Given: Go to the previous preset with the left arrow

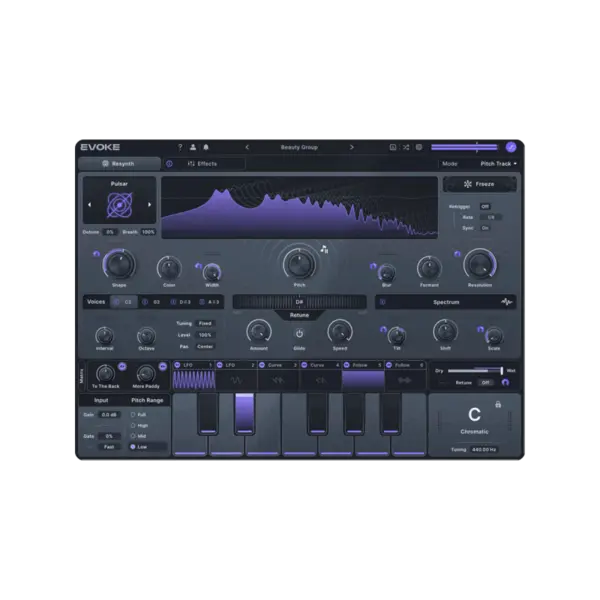Looking at the screenshot, I should point(247,147).
